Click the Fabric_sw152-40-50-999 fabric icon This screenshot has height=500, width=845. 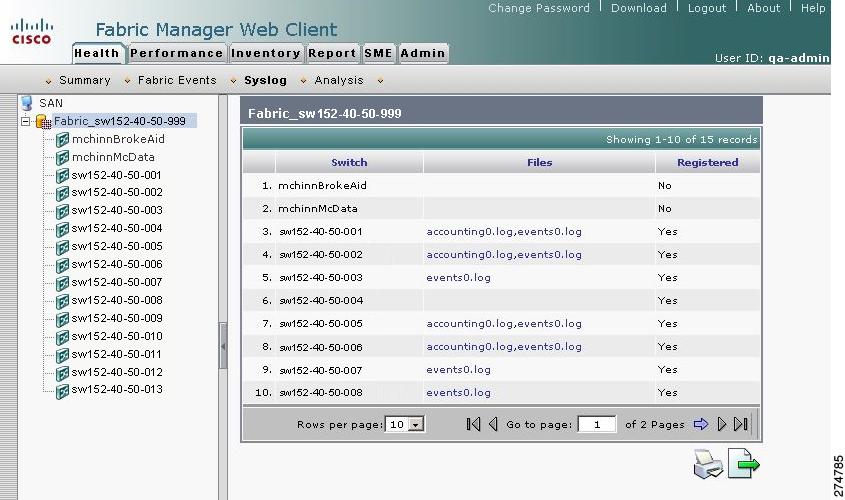point(44,121)
